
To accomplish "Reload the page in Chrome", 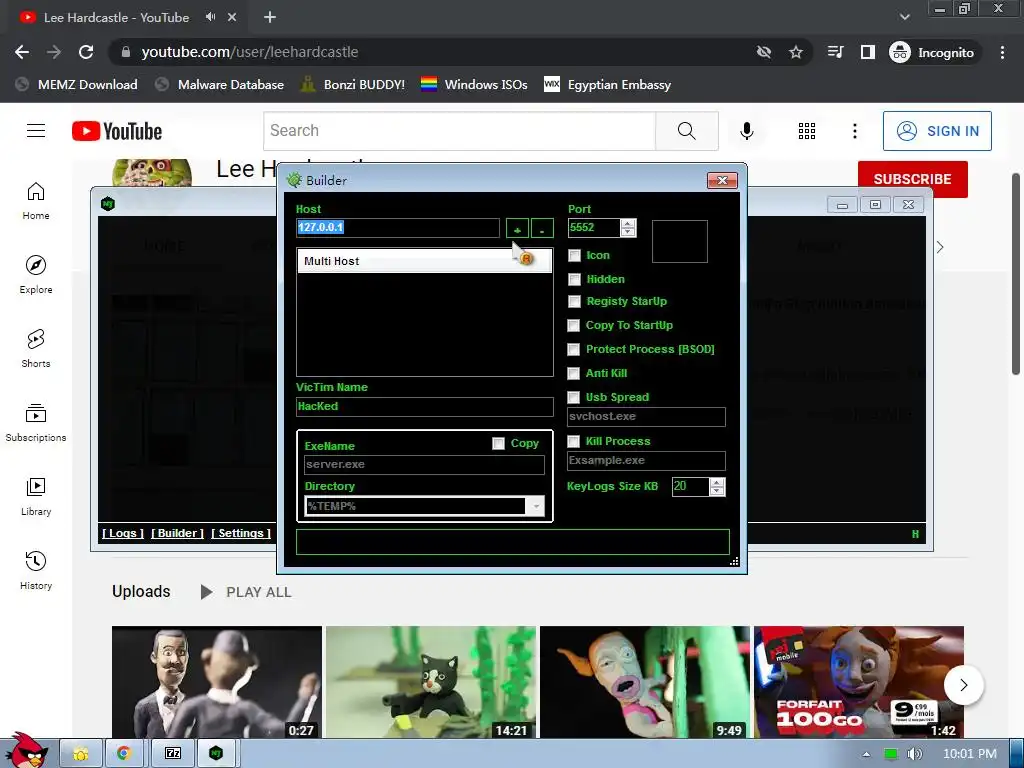I will click(86, 52).
